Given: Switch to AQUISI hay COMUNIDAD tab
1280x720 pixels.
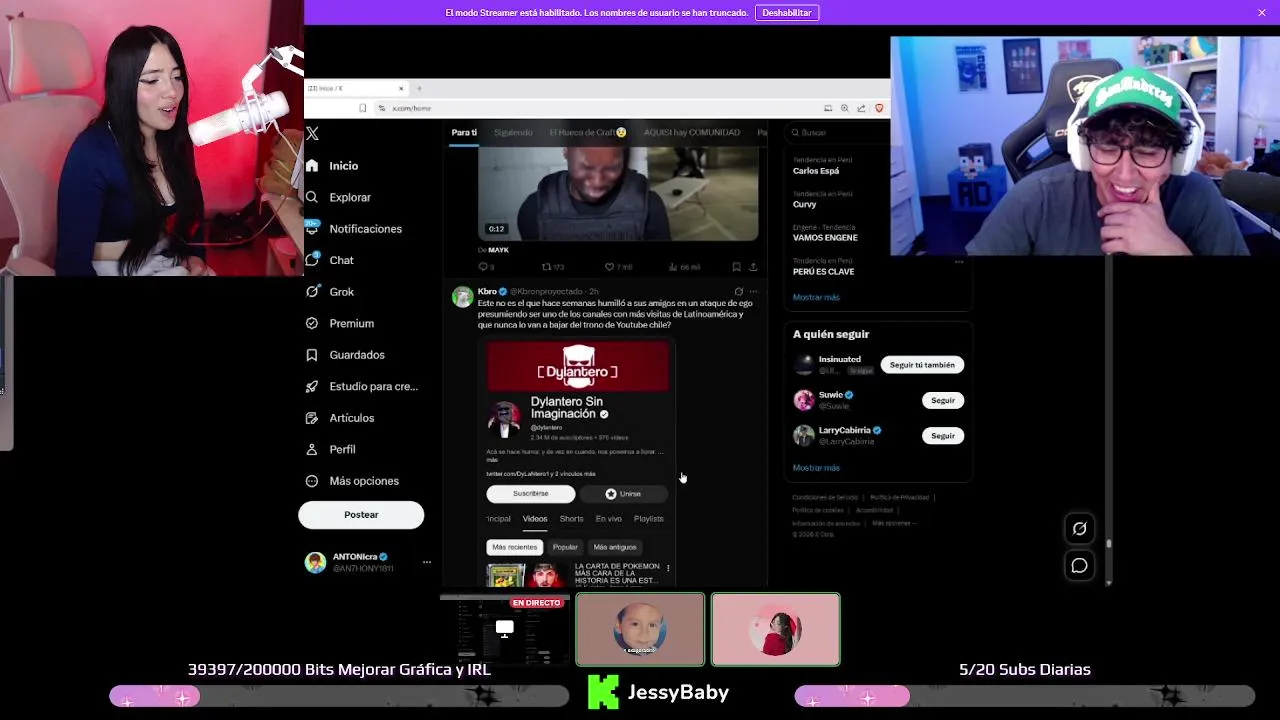Looking at the screenshot, I should click(692, 132).
